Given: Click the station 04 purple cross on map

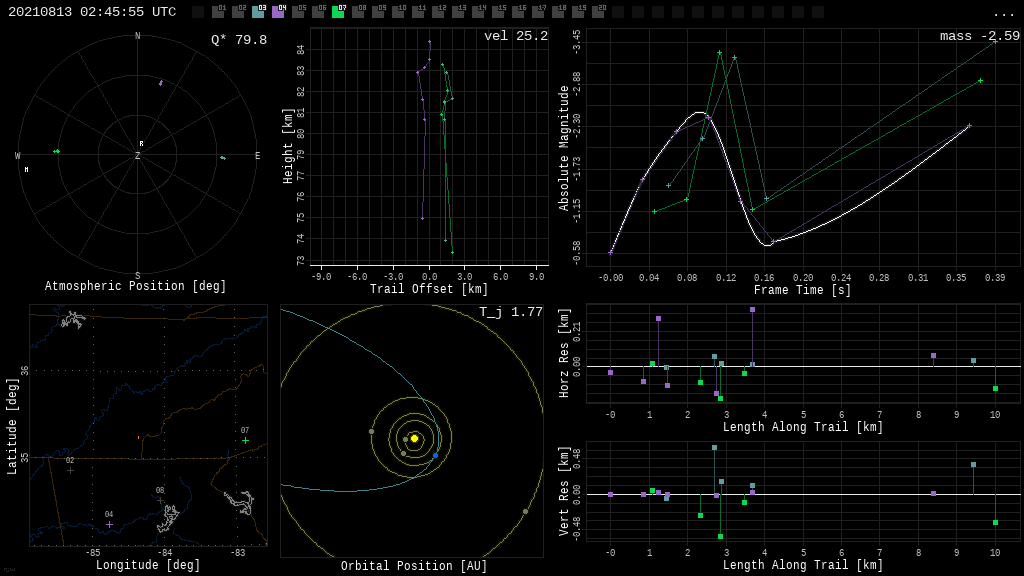Looking at the screenshot, I should click(x=109, y=524).
